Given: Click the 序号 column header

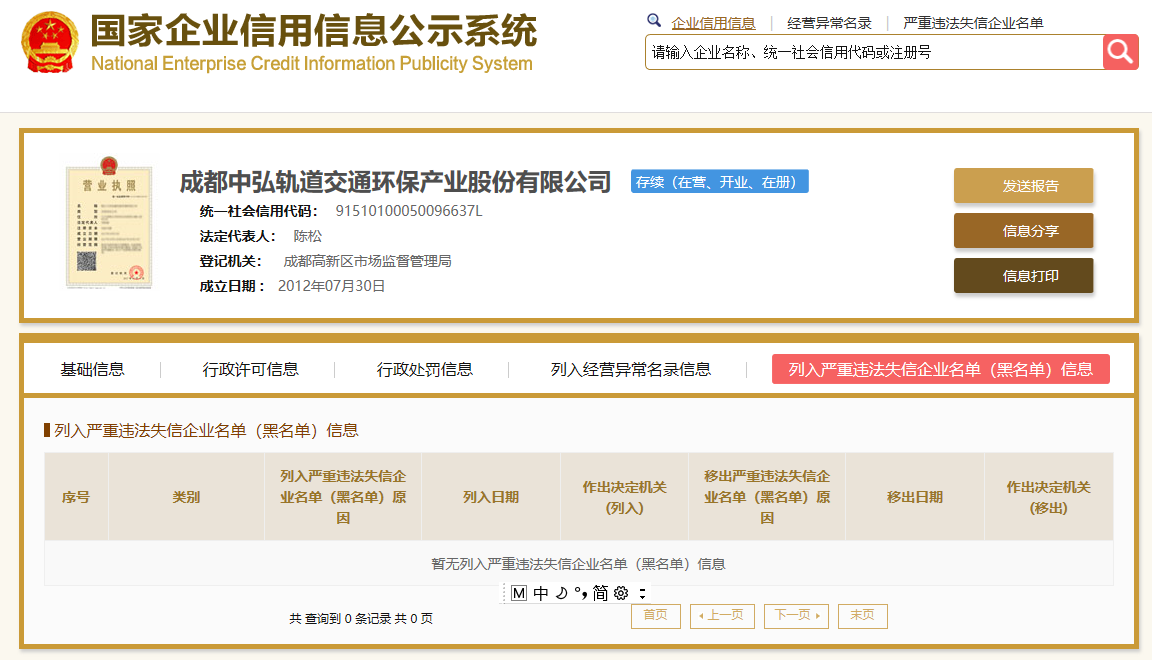Looking at the screenshot, I should click(76, 497).
